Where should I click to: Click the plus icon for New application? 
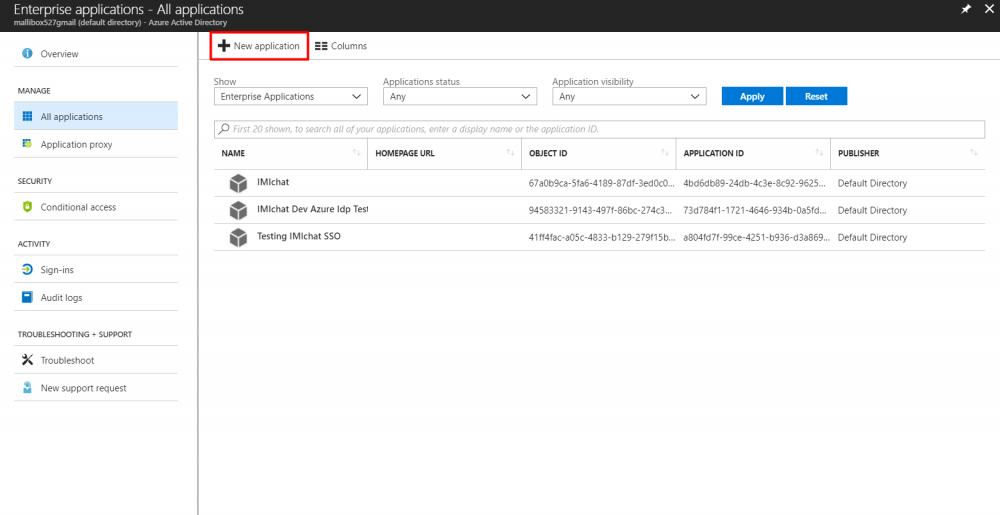[224, 46]
